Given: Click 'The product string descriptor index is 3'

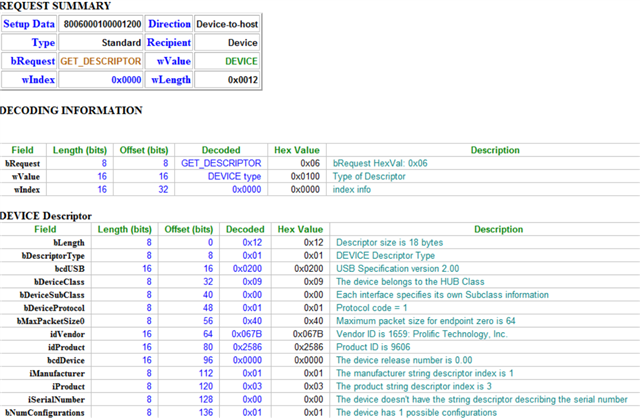Looking at the screenshot, I should point(414,386).
